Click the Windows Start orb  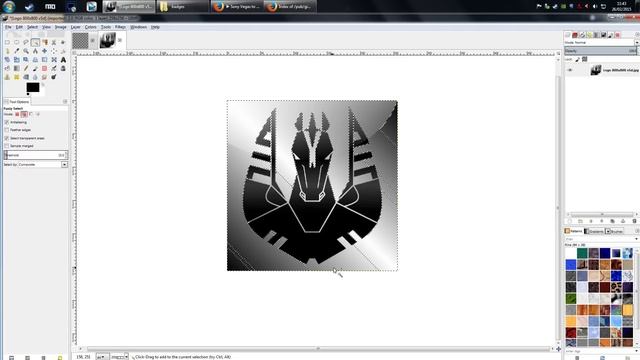pos(9,6)
